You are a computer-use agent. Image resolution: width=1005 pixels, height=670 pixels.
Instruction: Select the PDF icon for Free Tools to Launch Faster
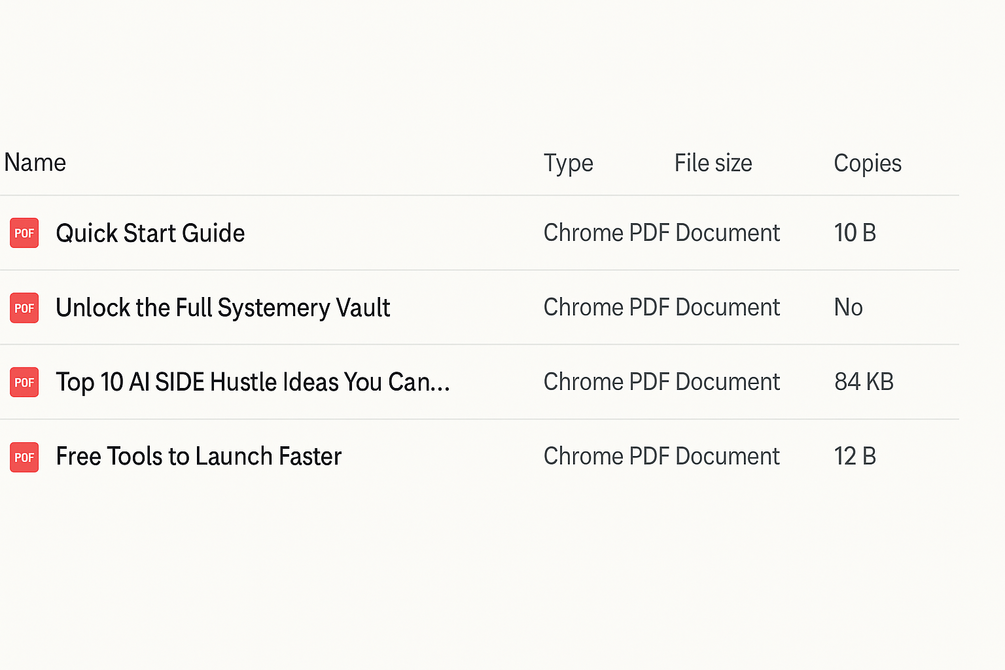tap(24, 457)
